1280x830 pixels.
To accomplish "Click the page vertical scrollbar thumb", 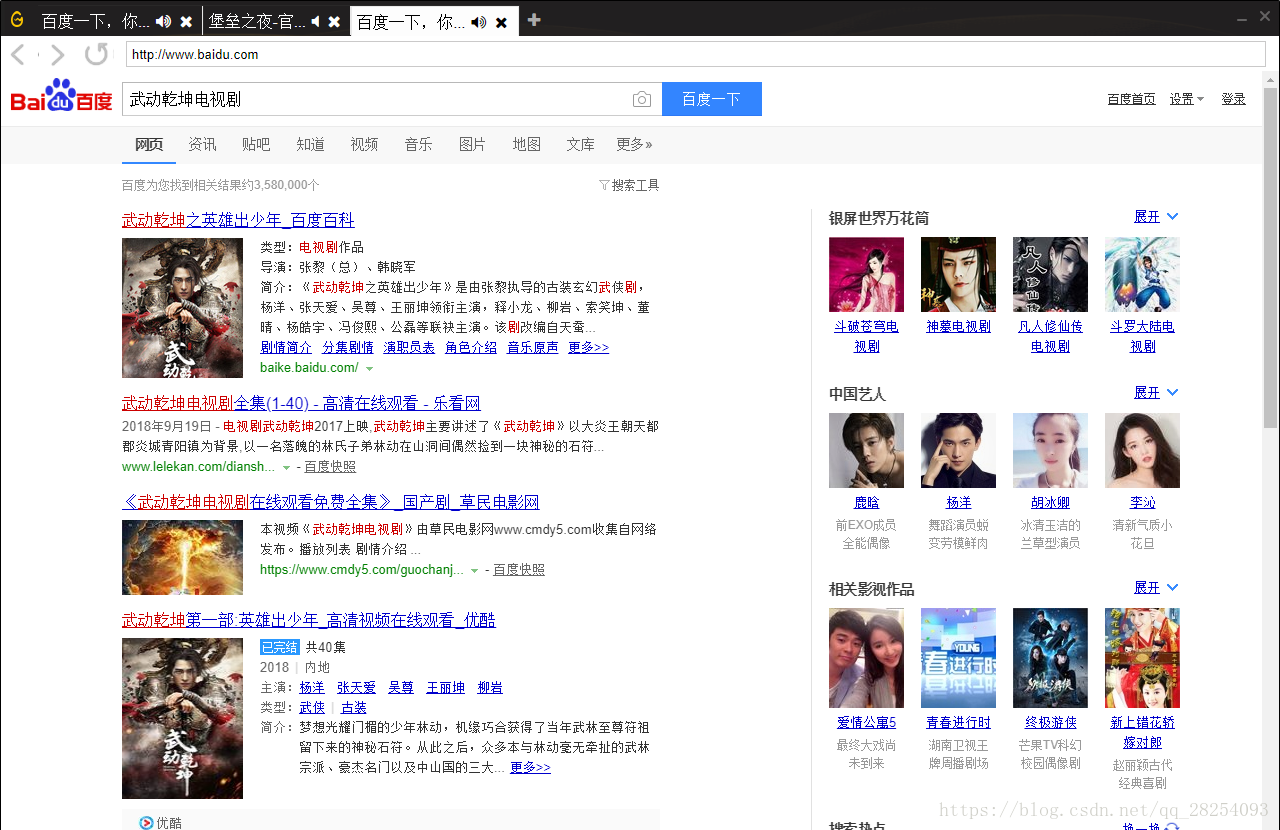I will click(x=1270, y=258).
